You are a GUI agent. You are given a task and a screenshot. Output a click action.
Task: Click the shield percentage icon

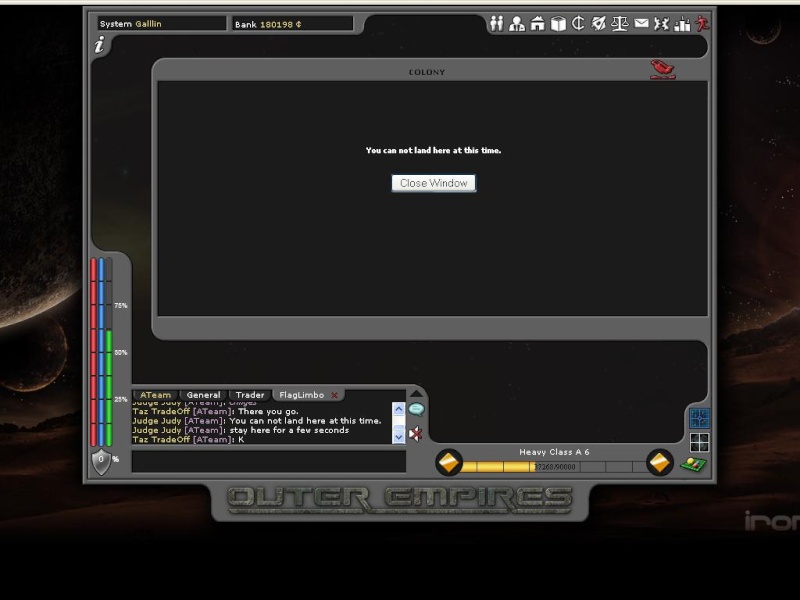[x=101, y=461]
